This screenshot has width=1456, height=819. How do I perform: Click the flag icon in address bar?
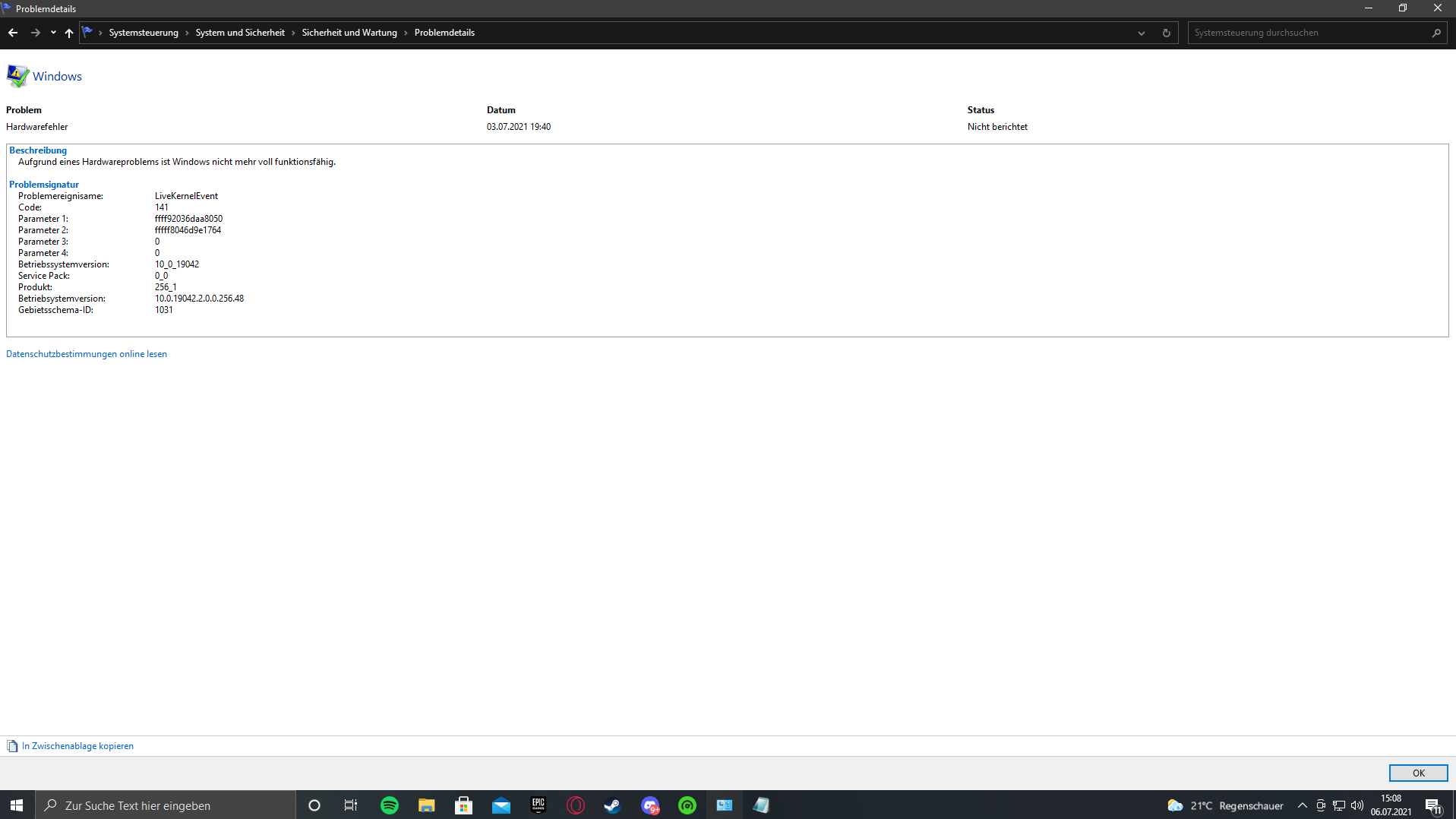click(x=87, y=32)
